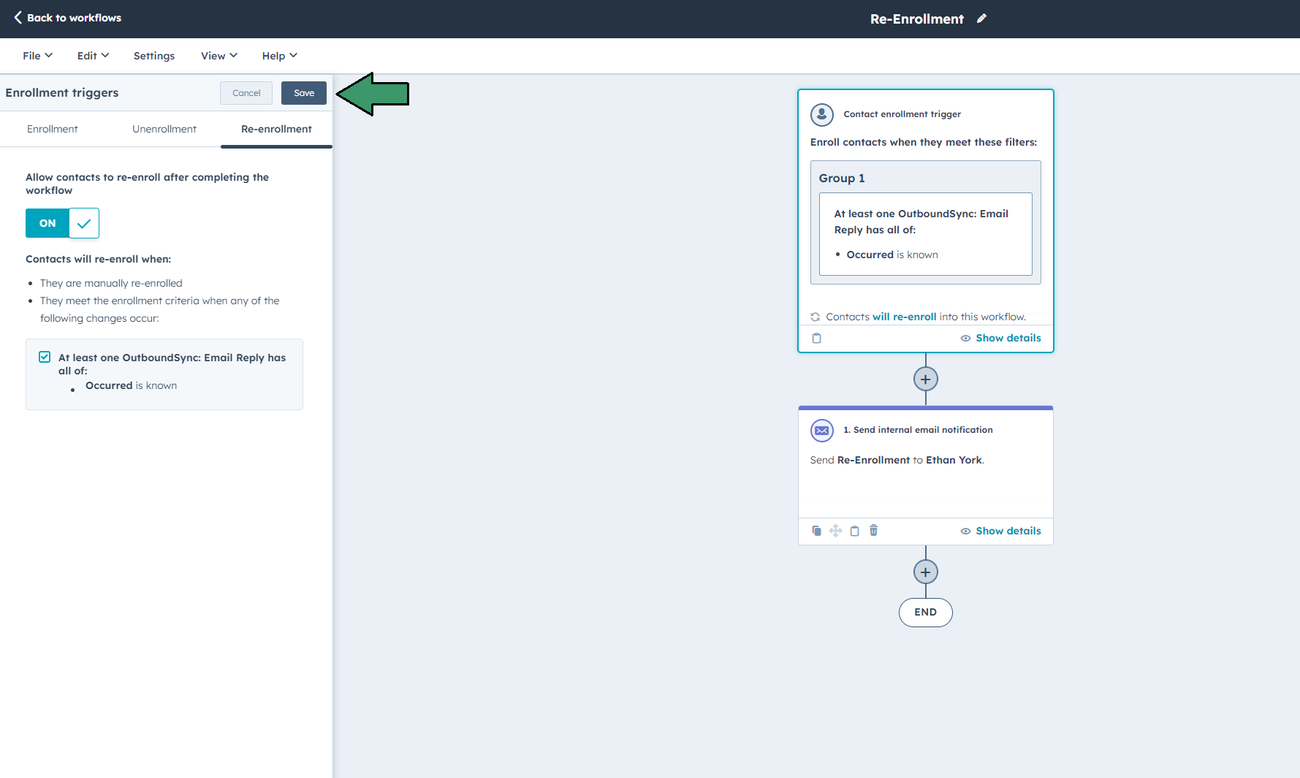The image size is (1300, 778).
Task: Click the pencil icon to rename Re-Enrollment workflow
Action: point(981,17)
